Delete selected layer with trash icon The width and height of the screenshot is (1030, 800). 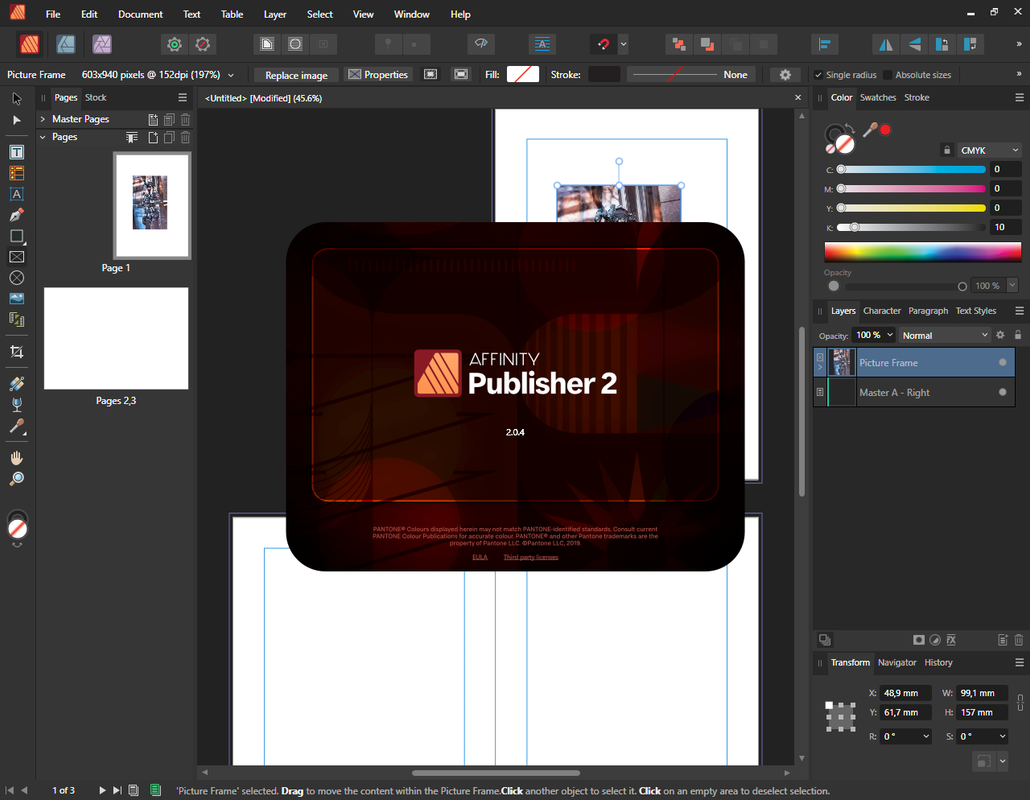click(x=1018, y=640)
